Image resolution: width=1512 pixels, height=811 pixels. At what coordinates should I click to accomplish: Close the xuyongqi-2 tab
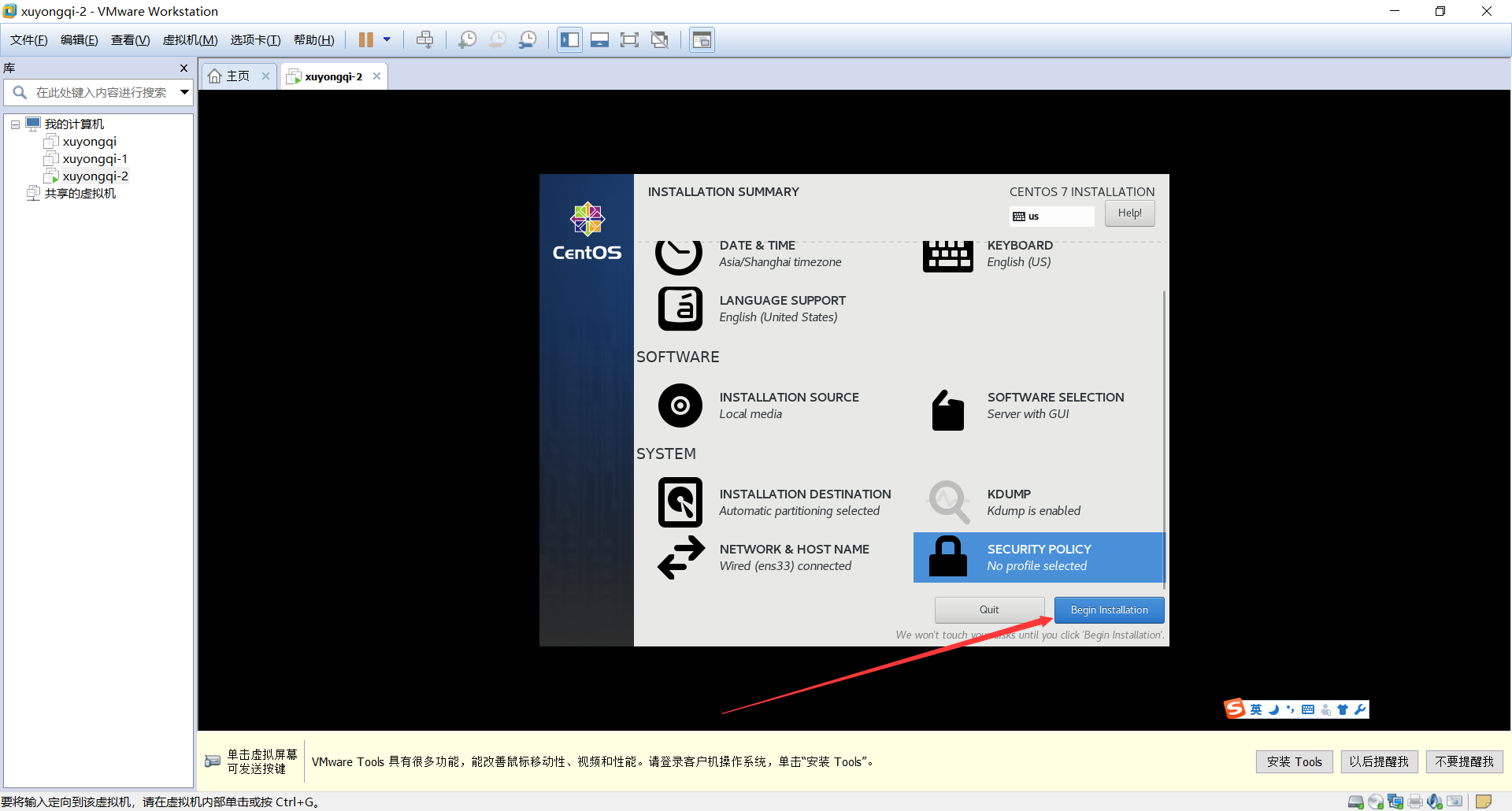[376, 76]
